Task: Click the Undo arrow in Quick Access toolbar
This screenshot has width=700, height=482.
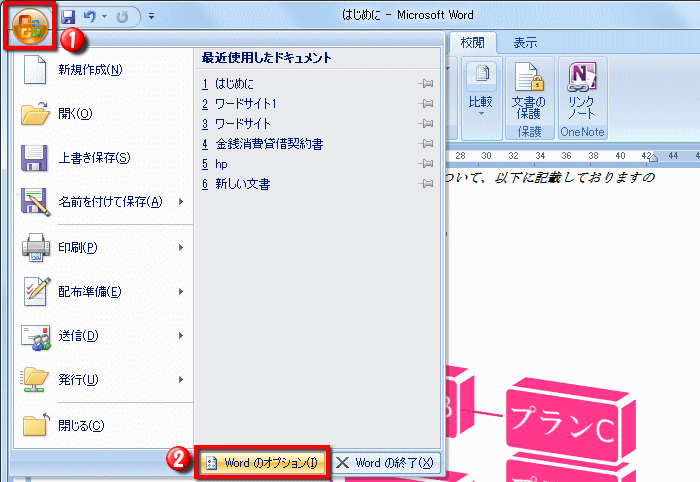Action: tap(90, 17)
